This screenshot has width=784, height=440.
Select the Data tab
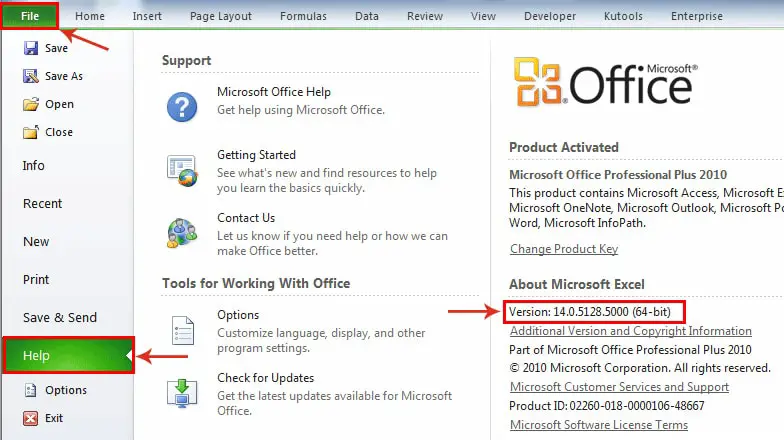pos(366,16)
